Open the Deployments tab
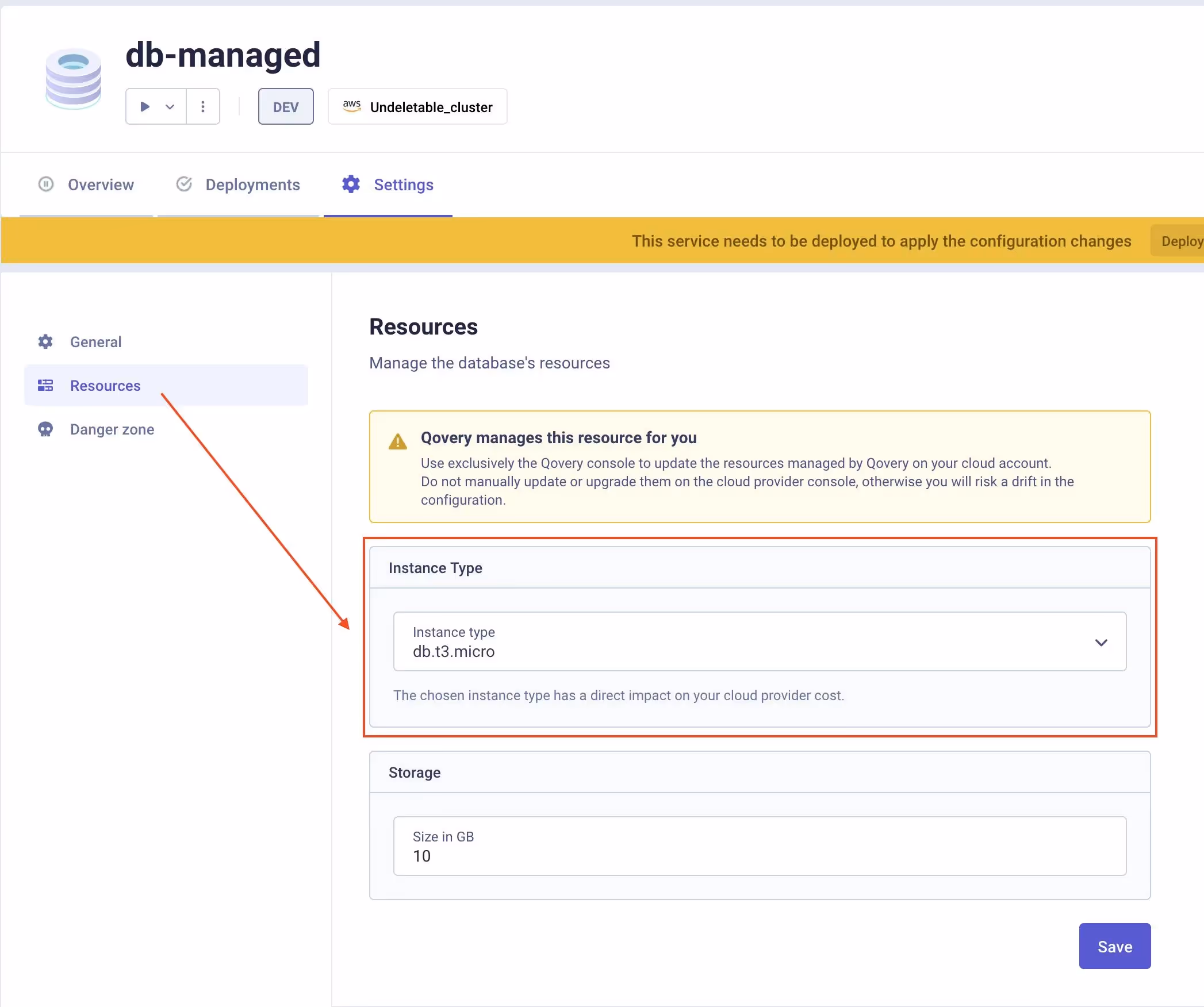Image resolution: width=1204 pixels, height=1007 pixels. [252, 185]
